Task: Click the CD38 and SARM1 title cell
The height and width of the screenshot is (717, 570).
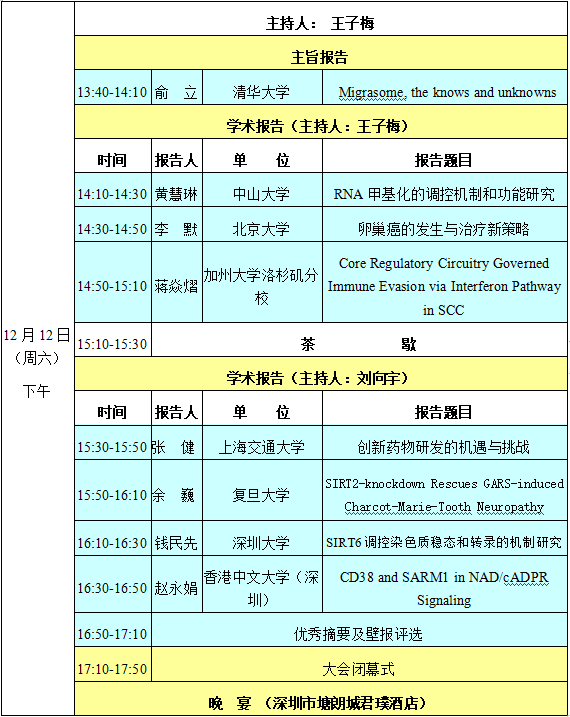Action: [x=445, y=584]
